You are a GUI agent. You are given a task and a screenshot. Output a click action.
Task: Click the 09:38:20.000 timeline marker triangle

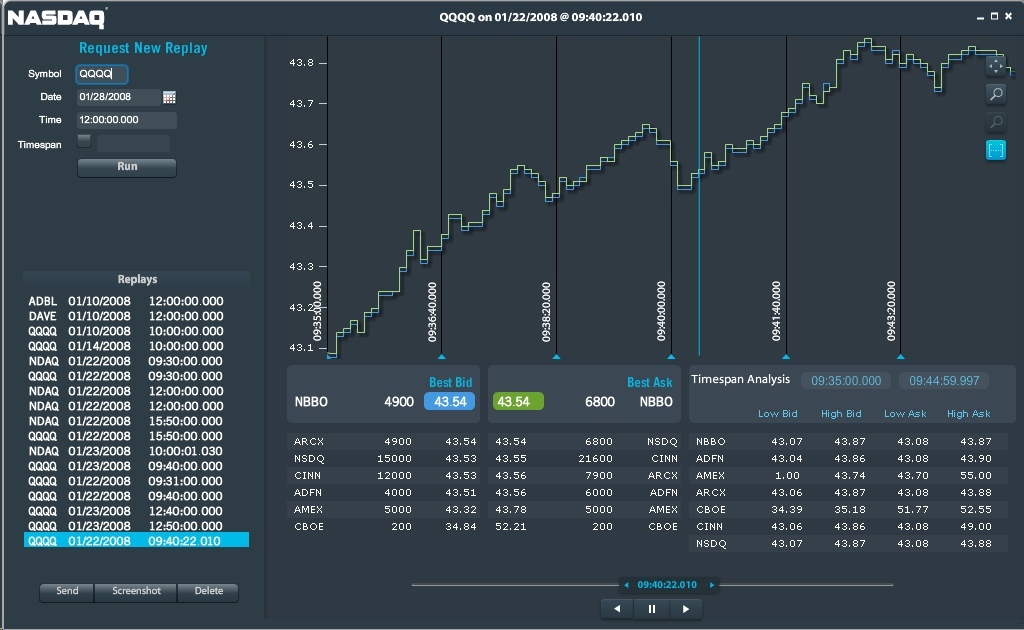[556, 357]
